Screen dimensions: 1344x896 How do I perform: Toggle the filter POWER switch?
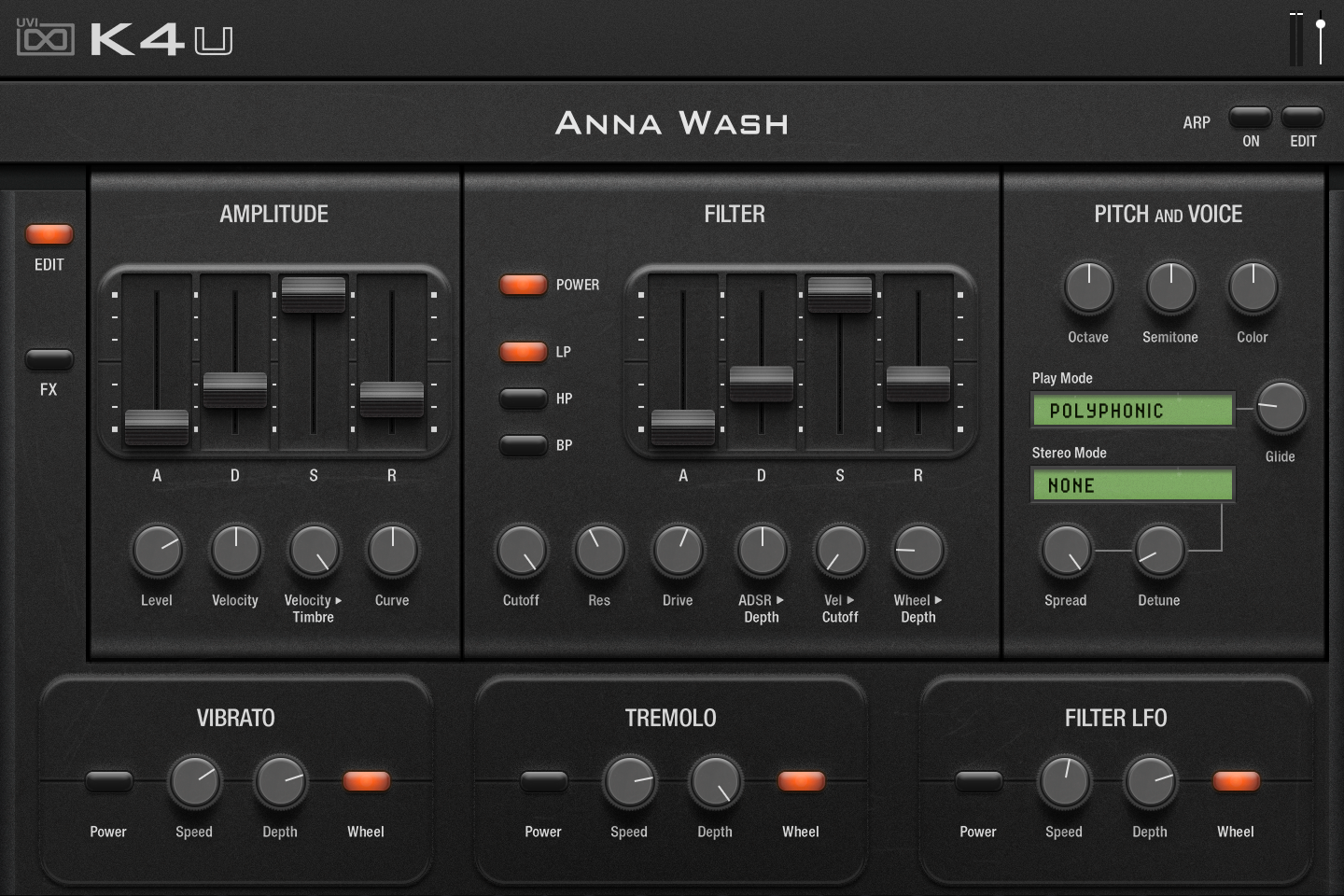(523, 285)
